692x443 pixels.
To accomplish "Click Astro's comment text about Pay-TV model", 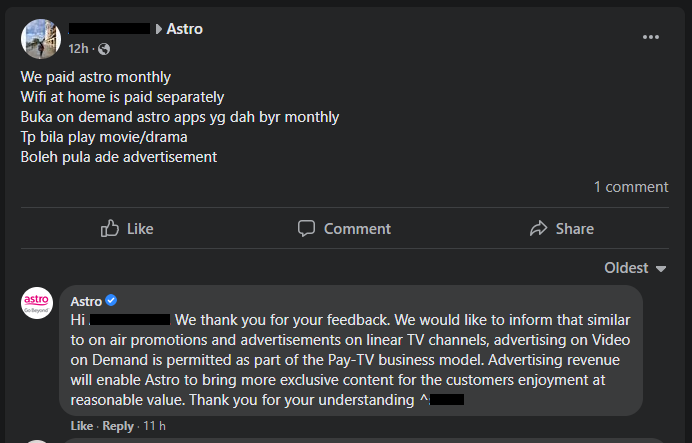I will coord(350,360).
